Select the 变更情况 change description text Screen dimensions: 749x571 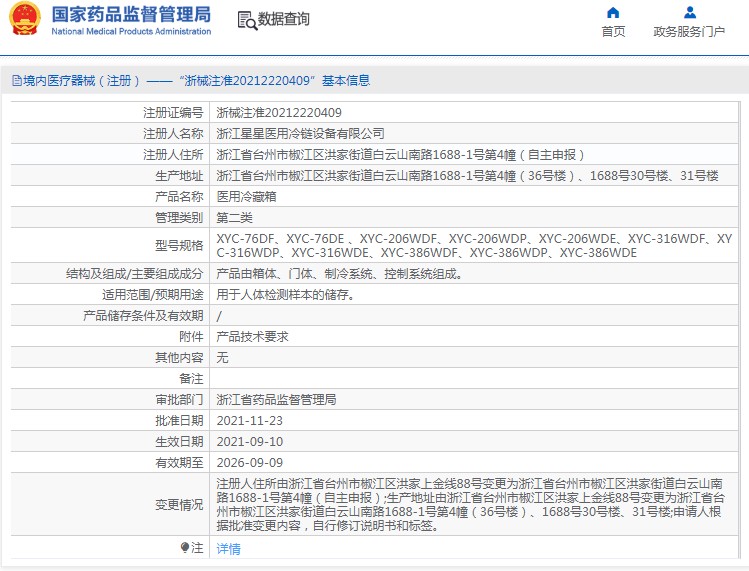point(471,505)
